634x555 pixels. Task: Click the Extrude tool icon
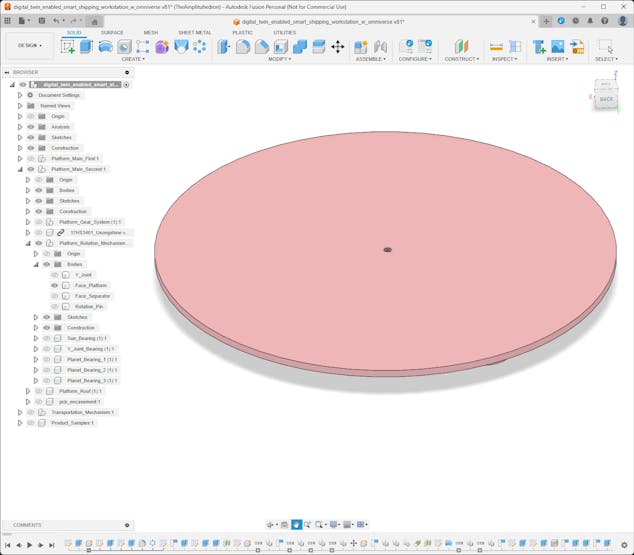click(x=86, y=46)
